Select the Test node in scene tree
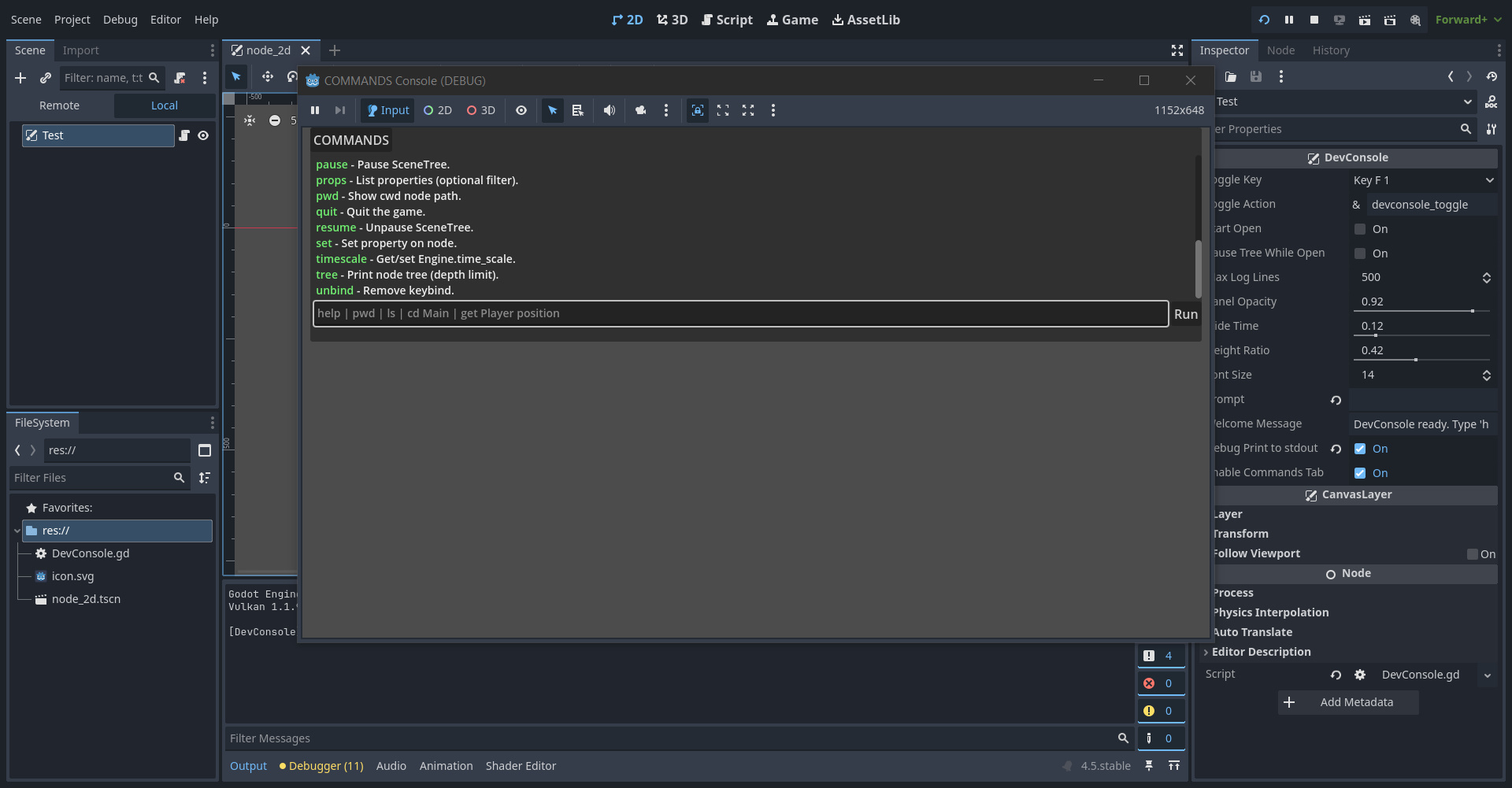The width and height of the screenshot is (1512, 788). (x=98, y=135)
